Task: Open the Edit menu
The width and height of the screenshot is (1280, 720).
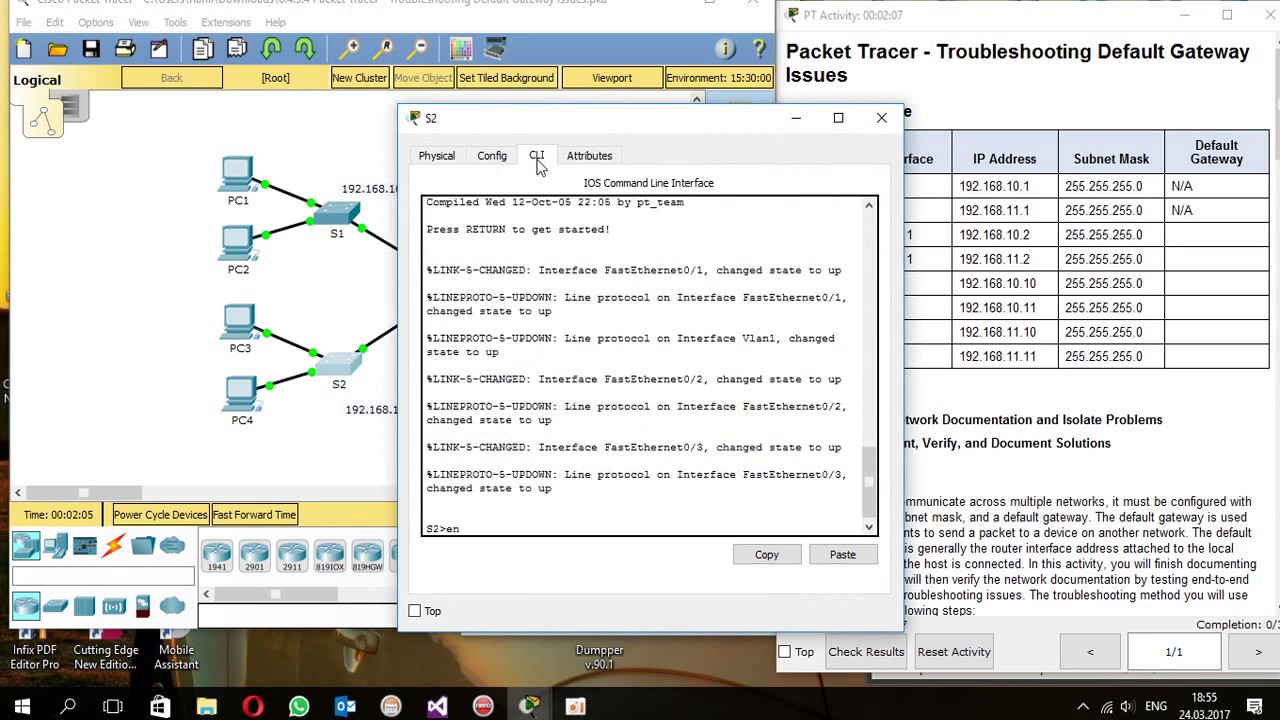Action: click(55, 22)
